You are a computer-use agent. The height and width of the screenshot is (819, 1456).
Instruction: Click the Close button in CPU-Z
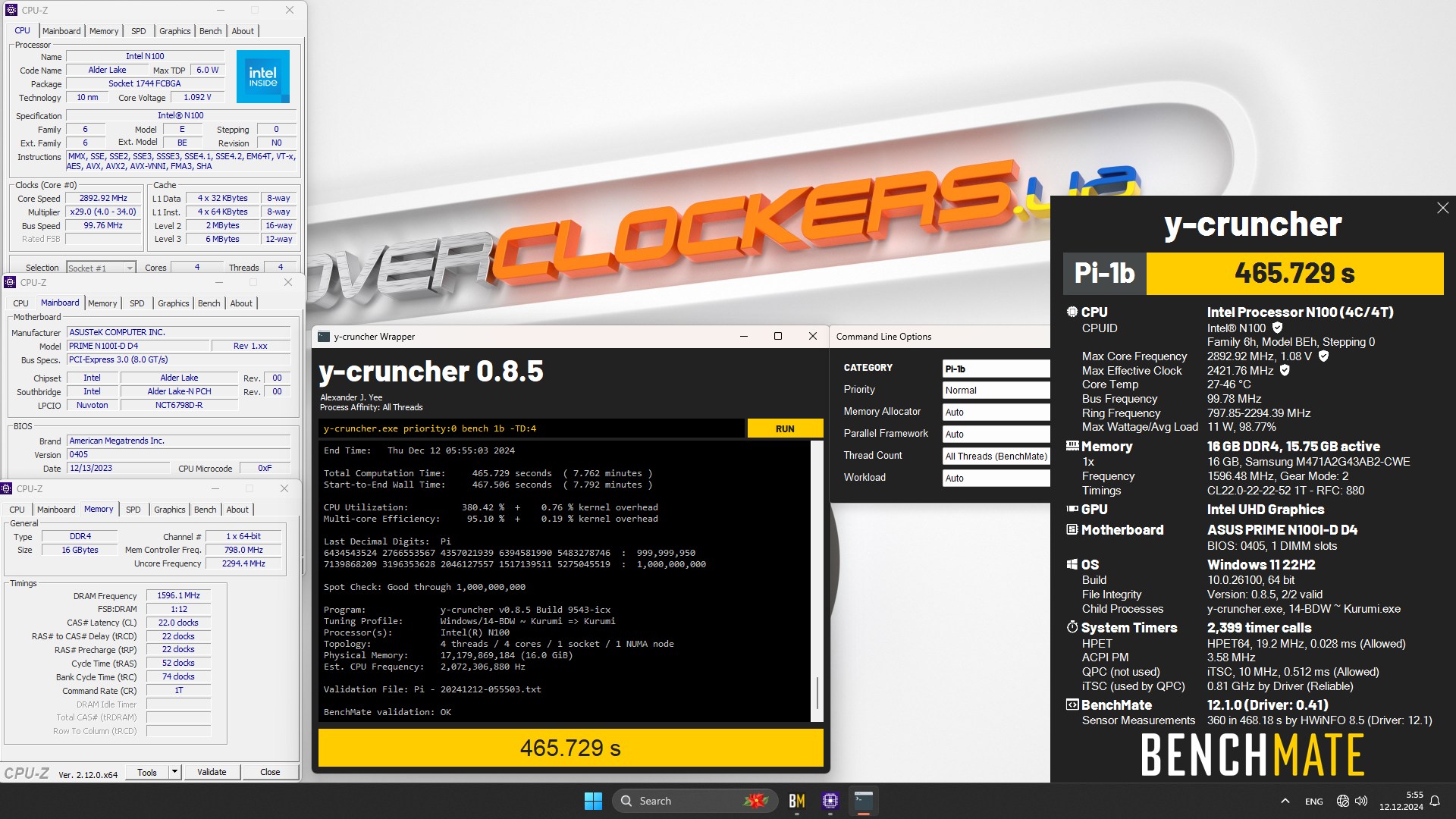pos(270,772)
